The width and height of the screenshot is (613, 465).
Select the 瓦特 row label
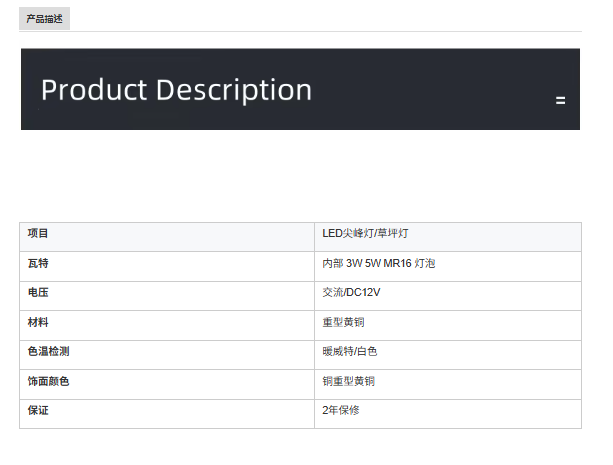click(x=38, y=264)
